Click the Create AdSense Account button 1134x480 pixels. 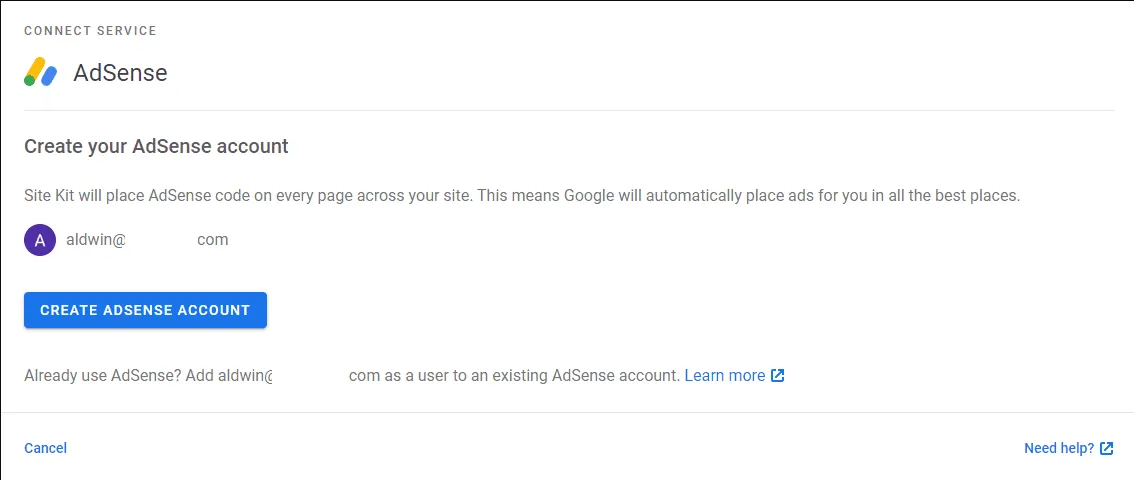click(x=145, y=310)
